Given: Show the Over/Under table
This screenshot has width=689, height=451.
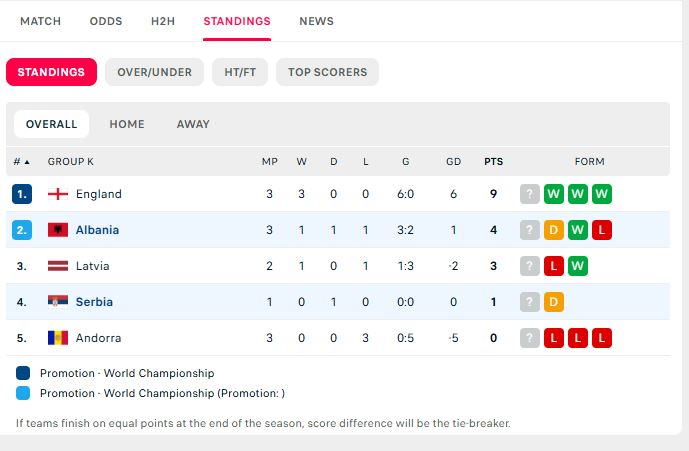Looking at the screenshot, I should [154, 72].
